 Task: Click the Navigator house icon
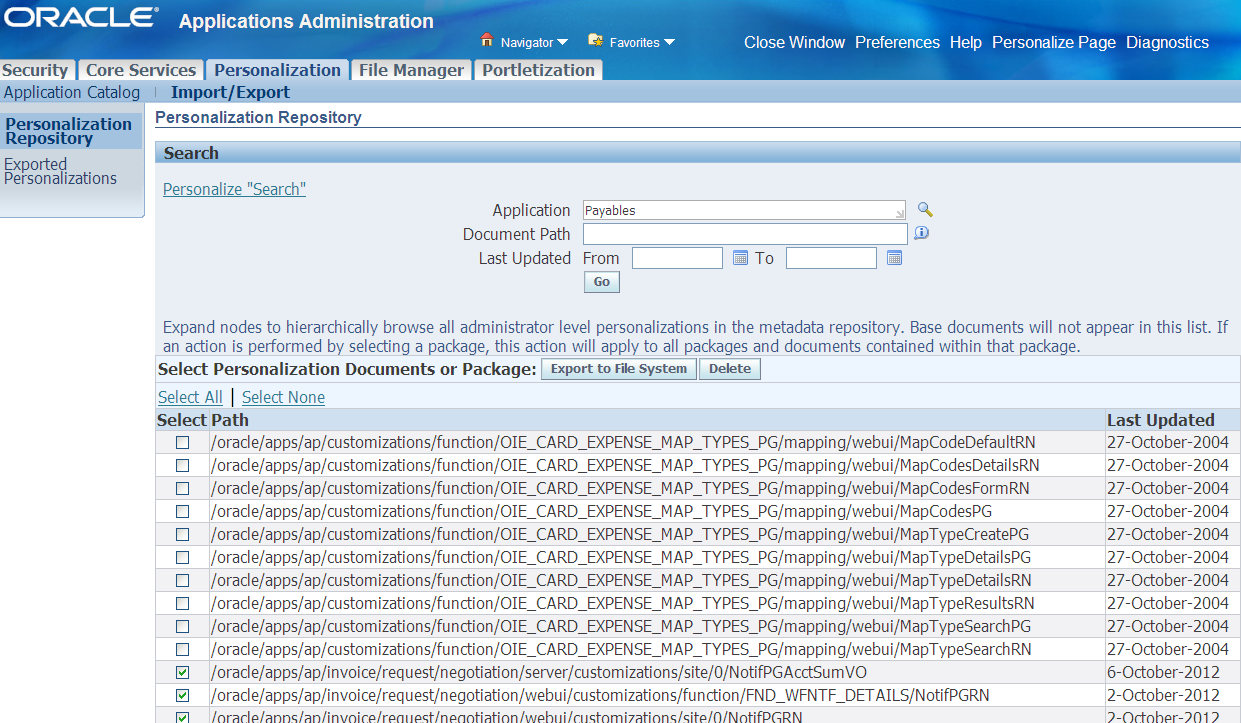pyautogui.click(x=487, y=41)
